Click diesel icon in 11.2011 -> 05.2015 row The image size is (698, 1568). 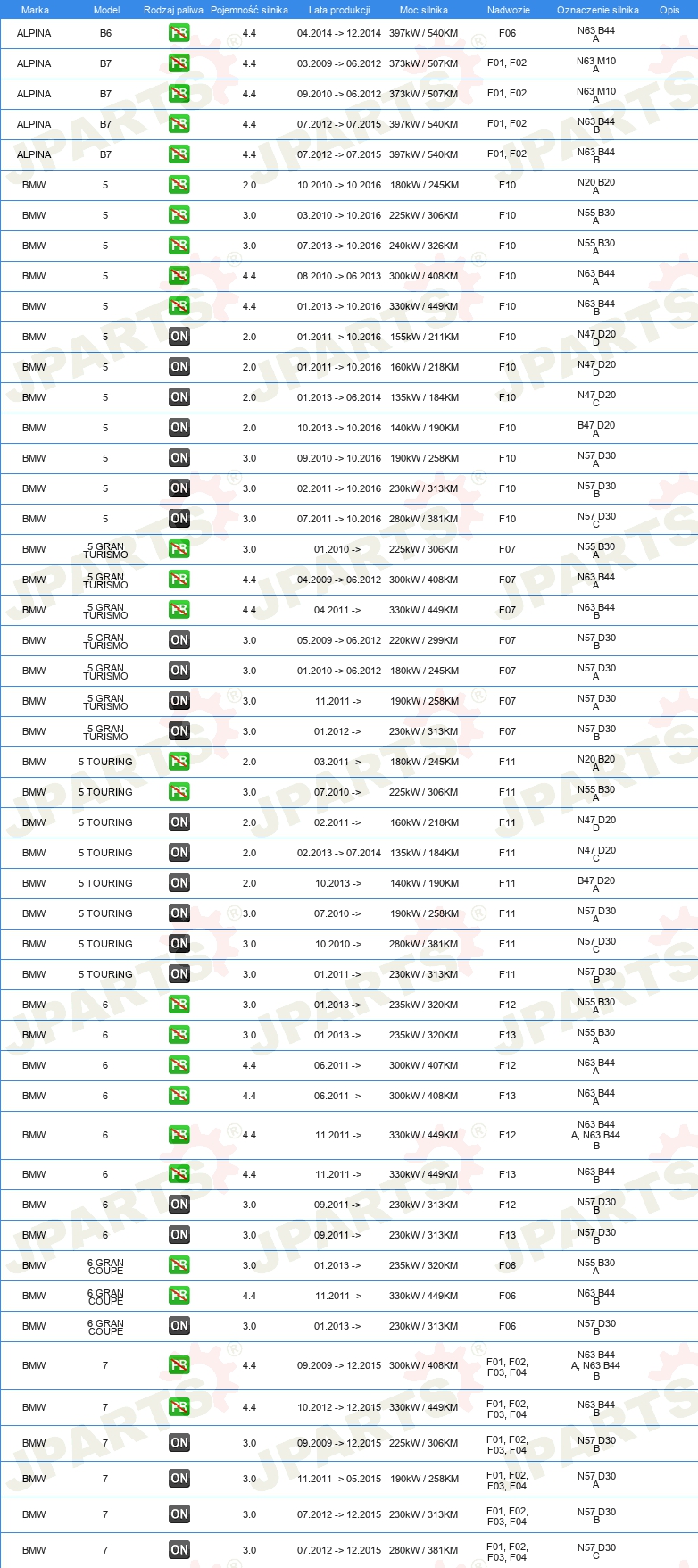point(179,1479)
